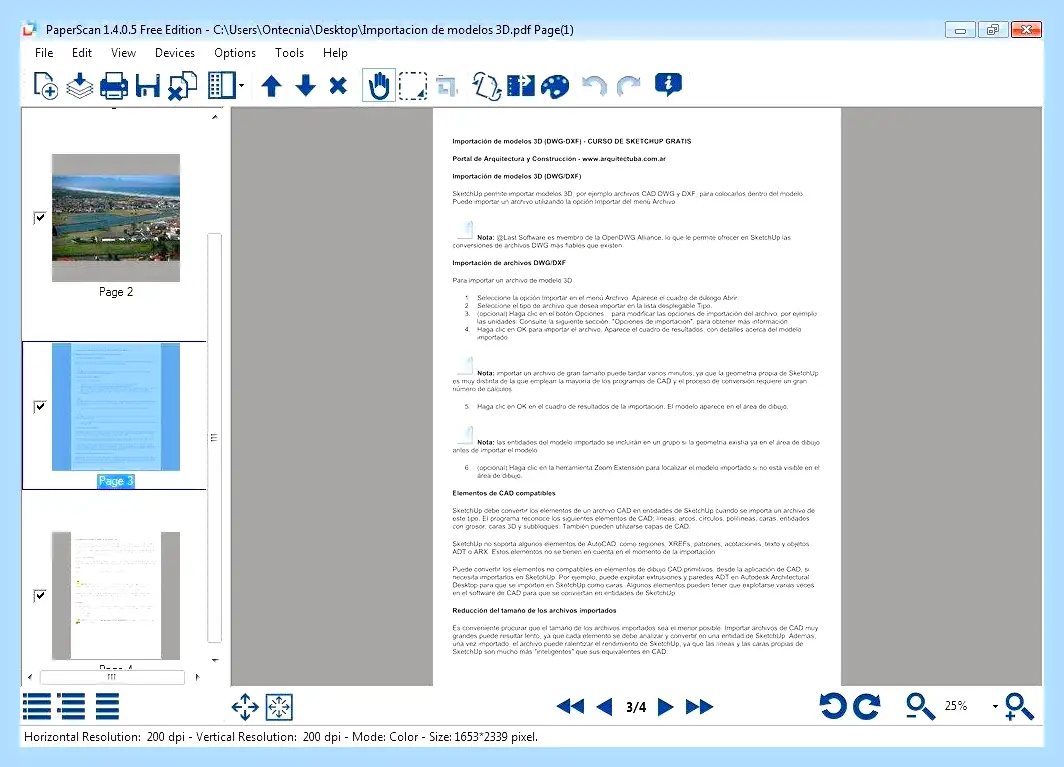
Task: Activate the rectangular selection tool
Action: 413,86
